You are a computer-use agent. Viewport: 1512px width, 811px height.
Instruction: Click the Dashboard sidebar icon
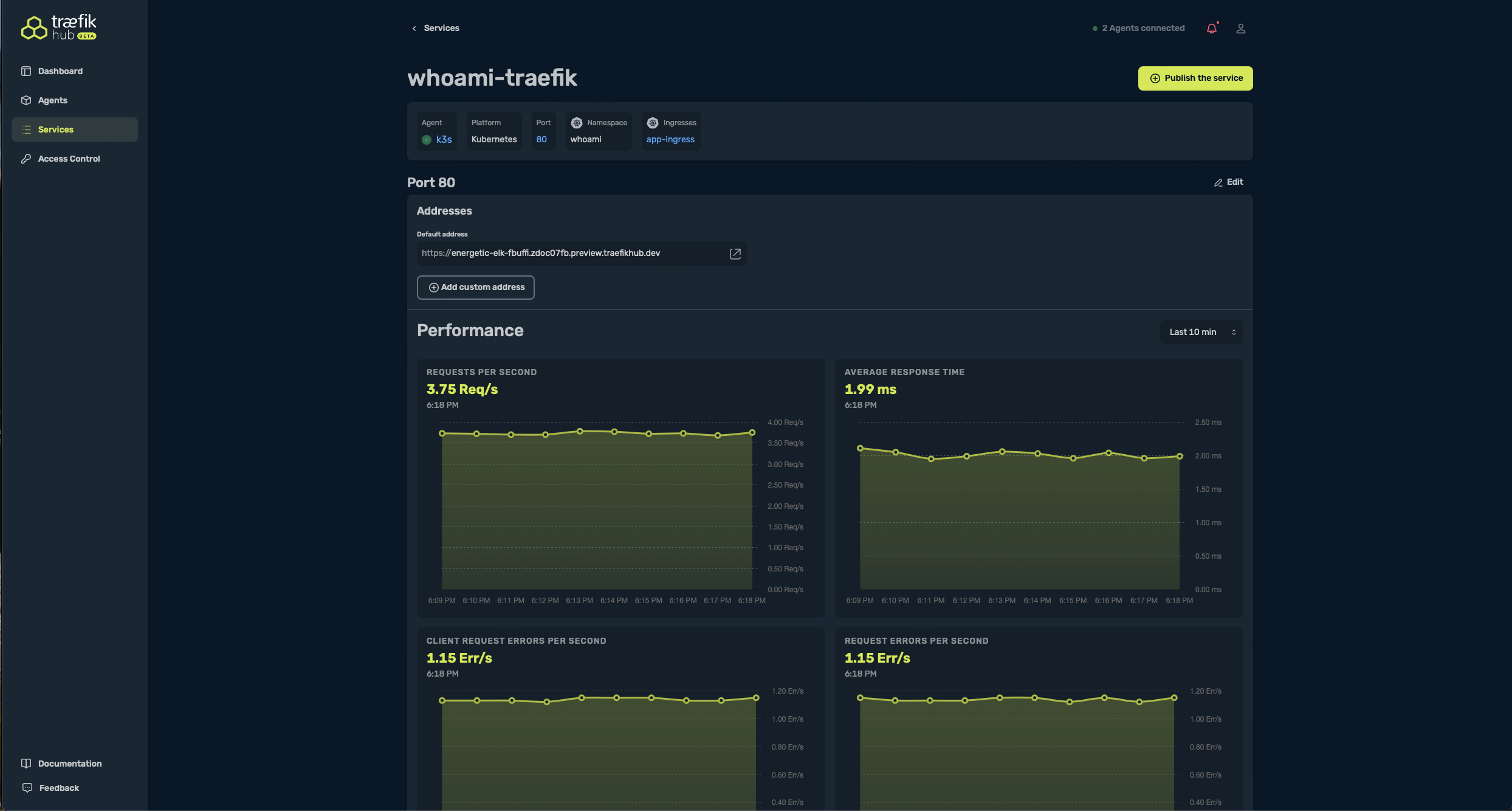pyautogui.click(x=26, y=71)
